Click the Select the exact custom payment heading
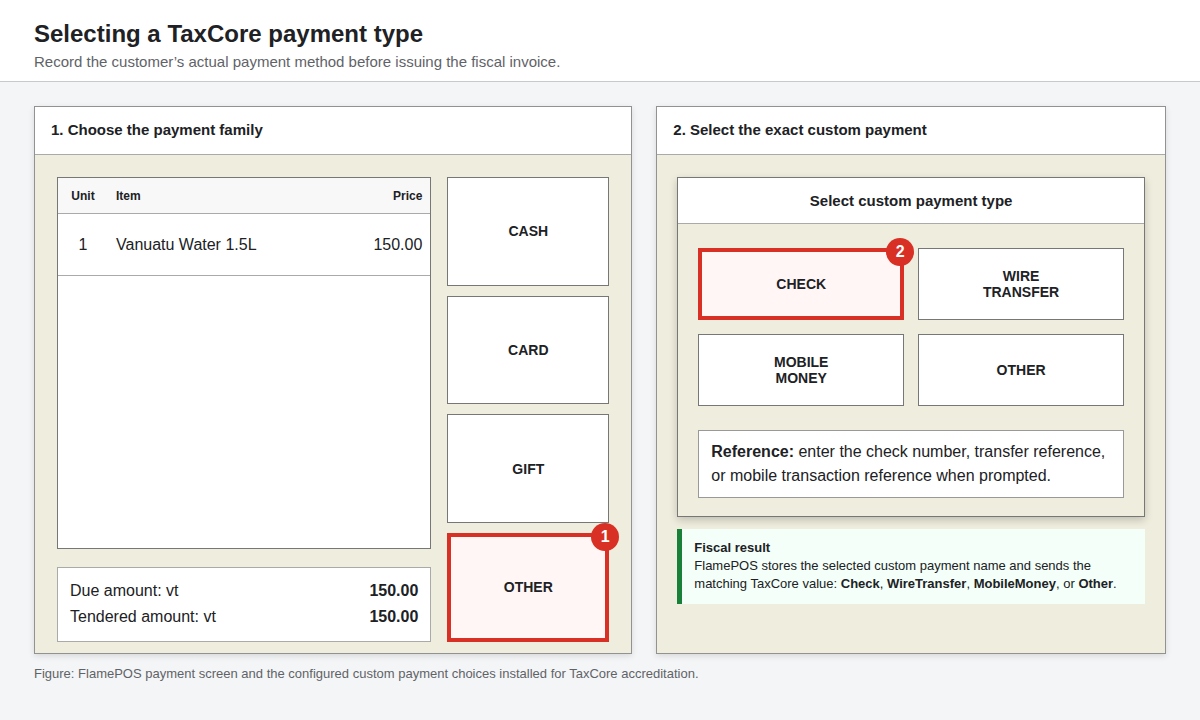Screen dimensions: 1200x720 800,130
